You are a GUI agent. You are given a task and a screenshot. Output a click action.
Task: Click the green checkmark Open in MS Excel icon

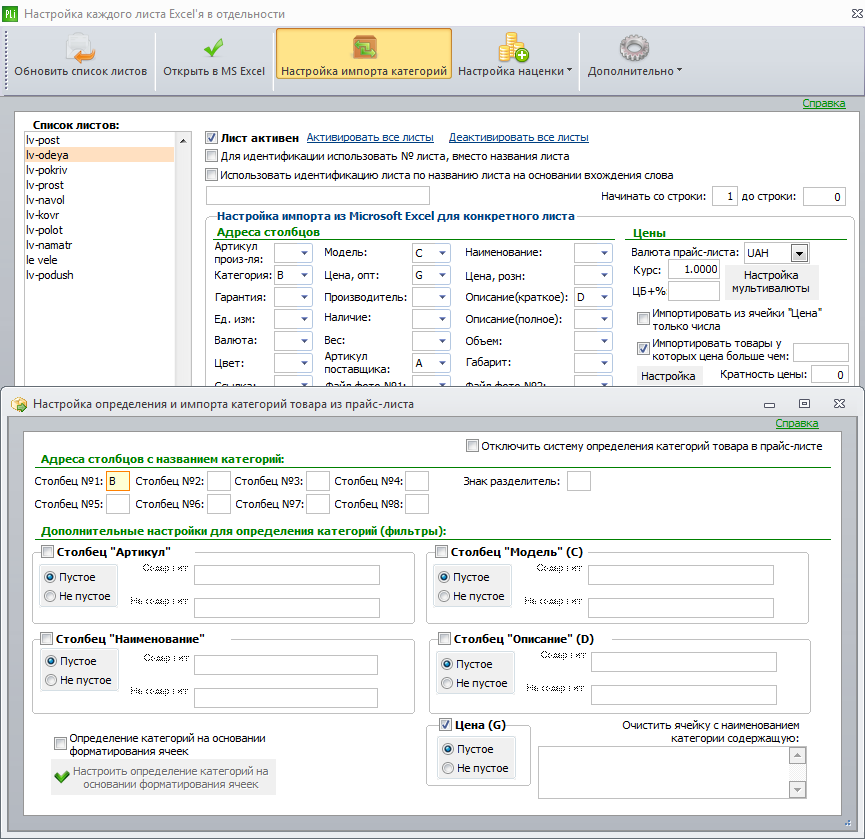[213, 49]
